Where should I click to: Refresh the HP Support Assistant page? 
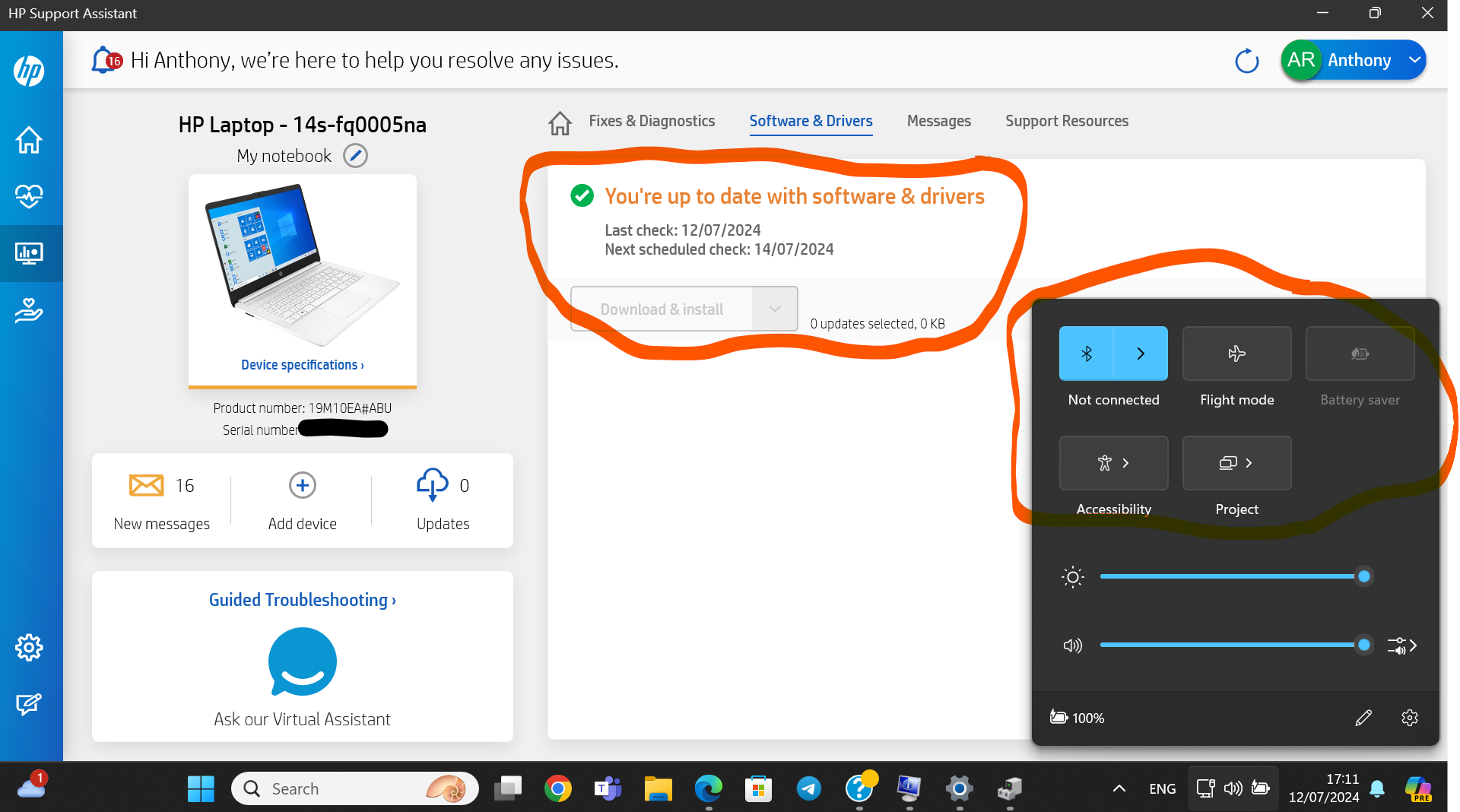[x=1246, y=60]
